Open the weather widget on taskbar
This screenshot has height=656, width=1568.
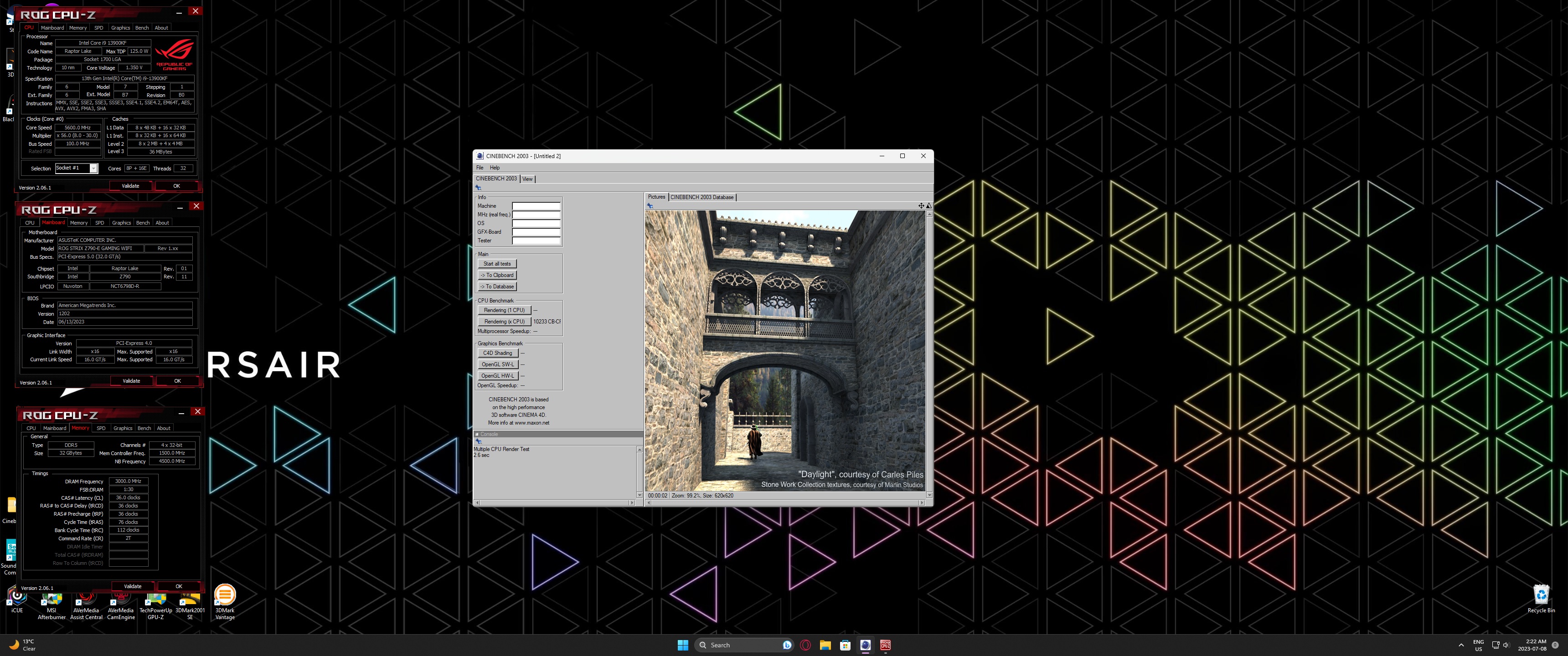21,645
